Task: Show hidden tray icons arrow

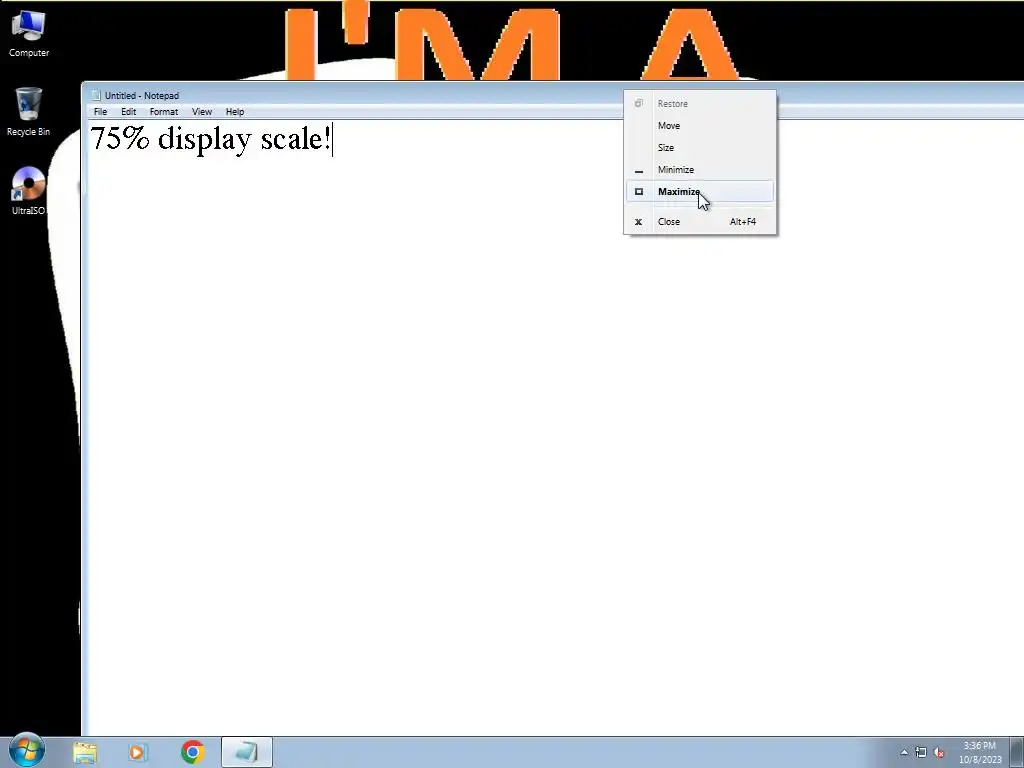Action: pos(904,752)
